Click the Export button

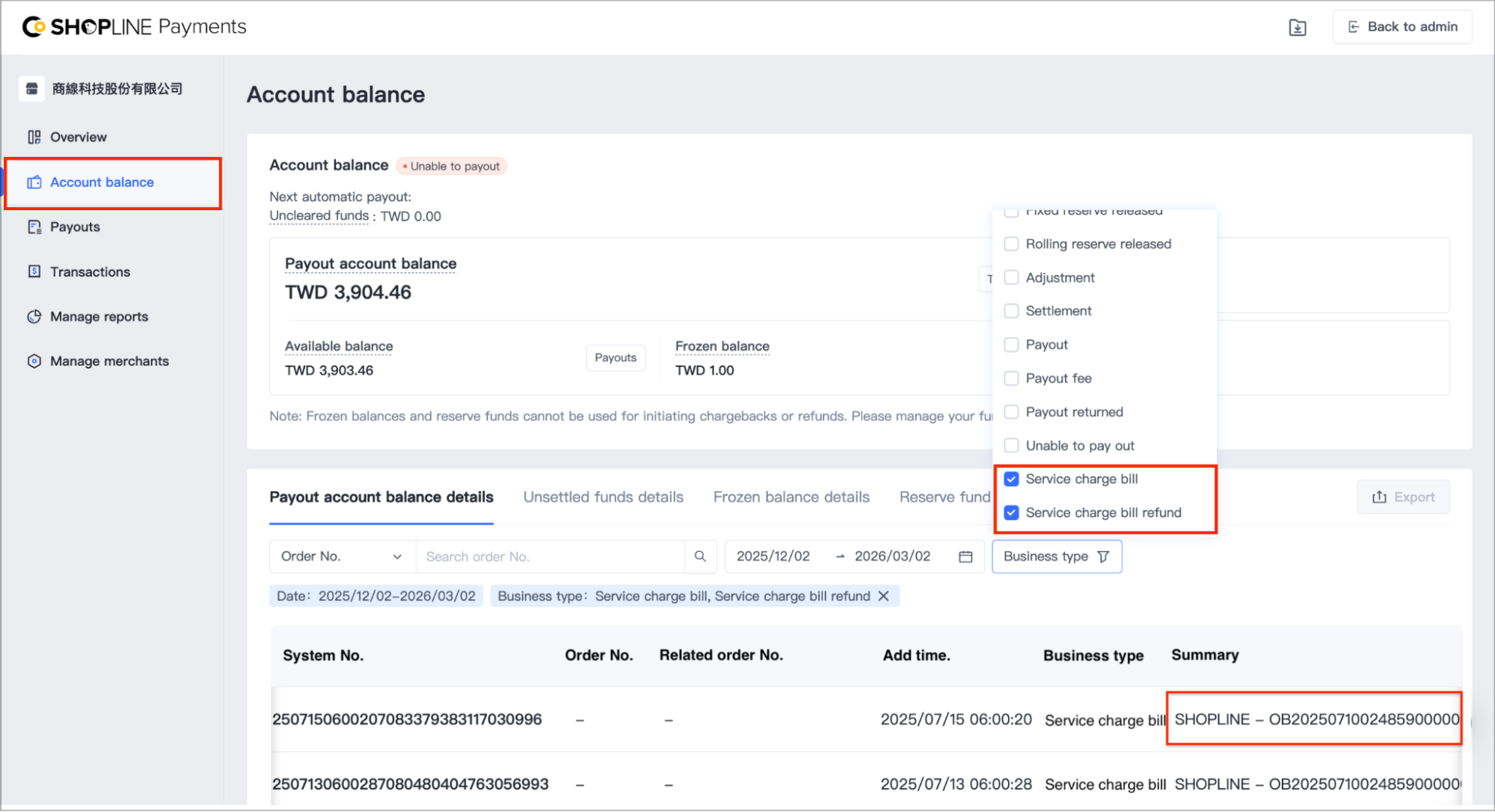(1403, 497)
